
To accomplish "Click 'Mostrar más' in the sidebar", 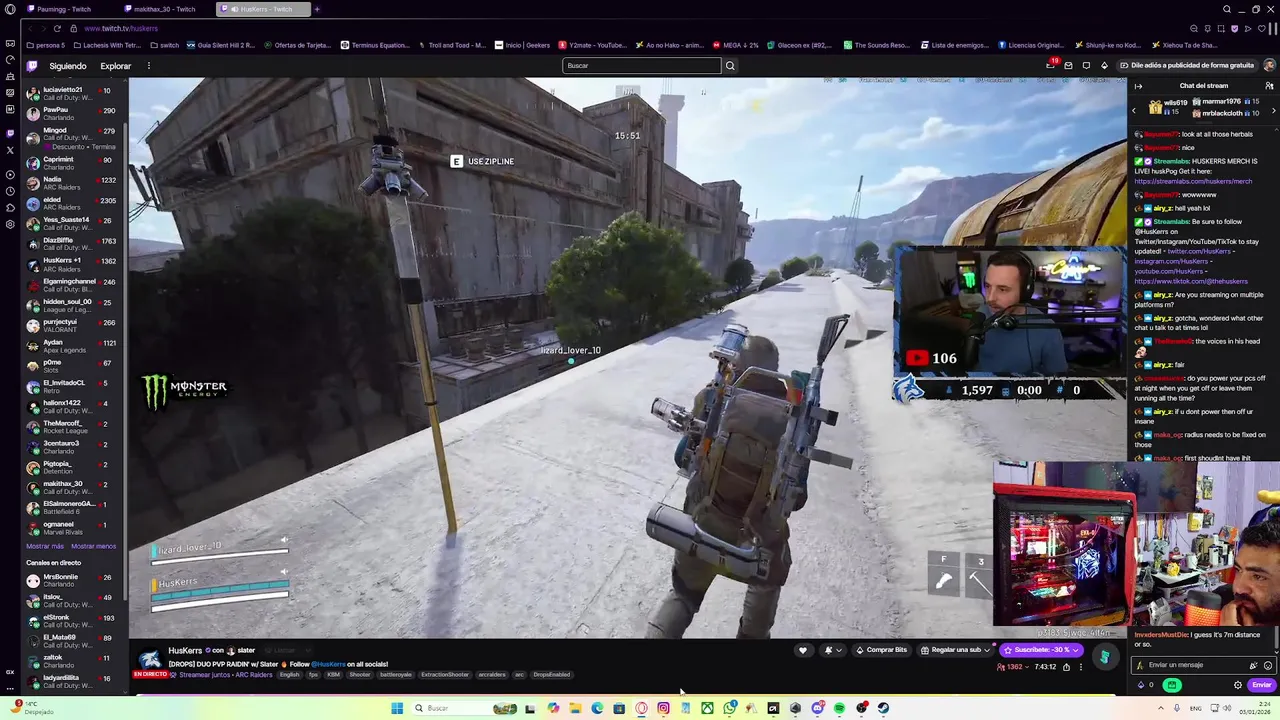I will 45,546.
